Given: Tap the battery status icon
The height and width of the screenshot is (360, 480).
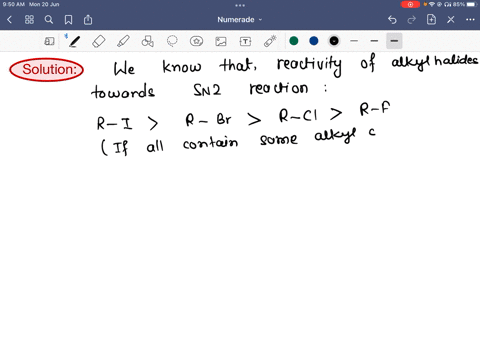Looking at the screenshot, I should click(x=472, y=5).
